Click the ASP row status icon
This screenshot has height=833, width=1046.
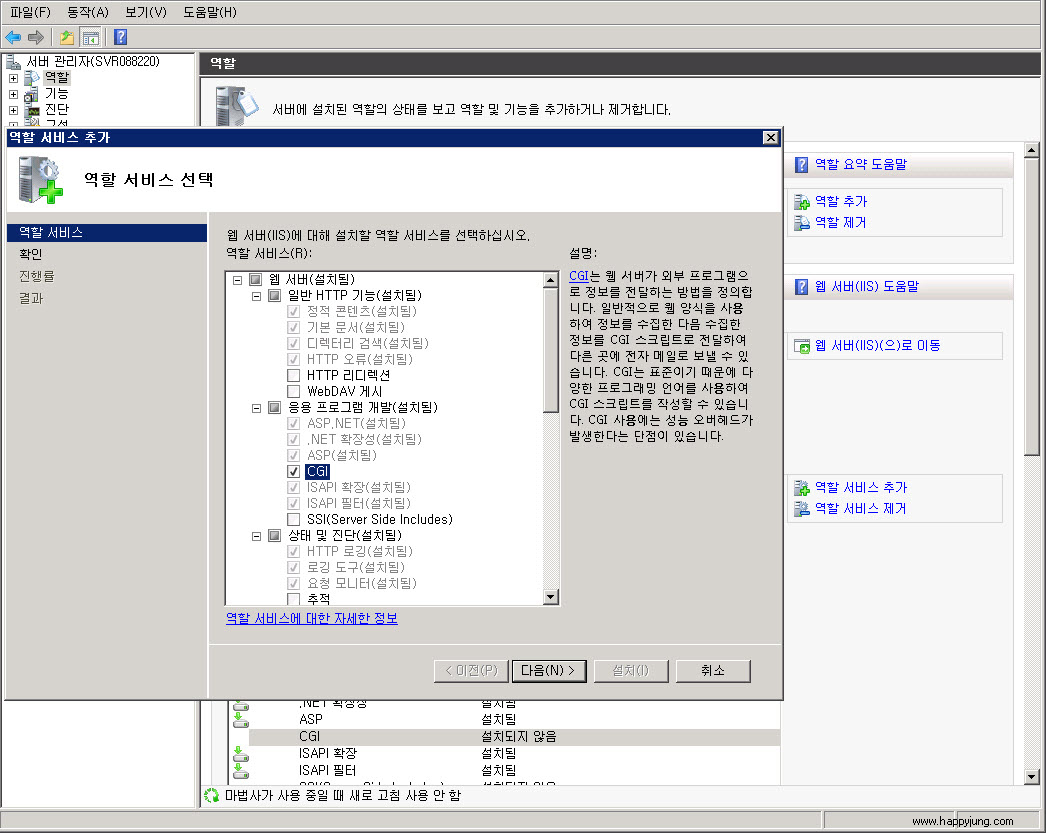click(241, 720)
